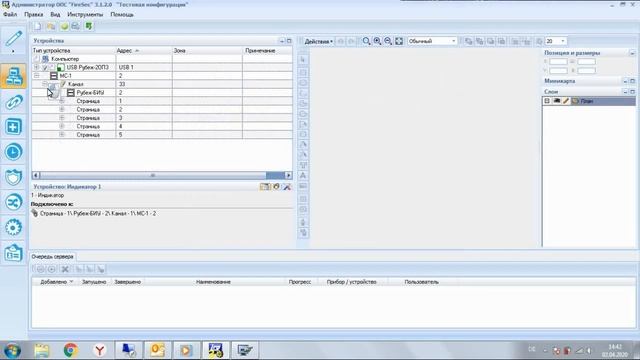The width and height of the screenshot is (640, 360).
Task: Zoom in on the plan view
Action: pyautogui.click(x=378, y=41)
